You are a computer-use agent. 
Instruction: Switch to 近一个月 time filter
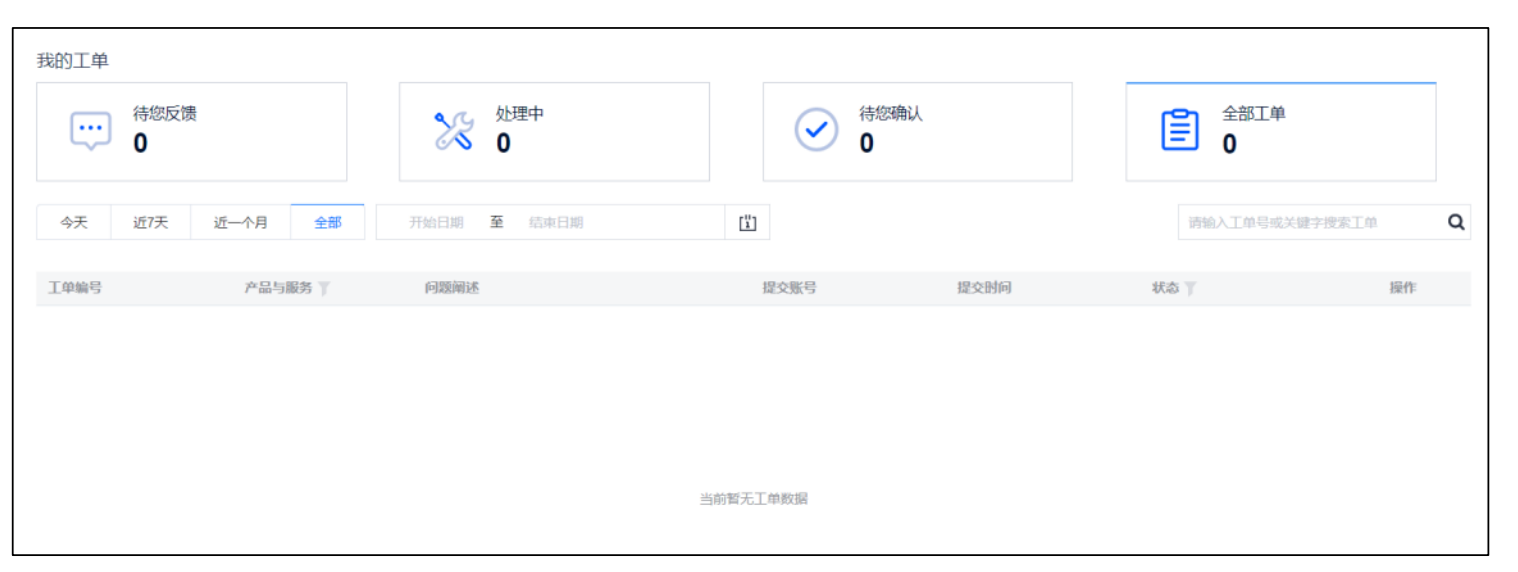[241, 223]
